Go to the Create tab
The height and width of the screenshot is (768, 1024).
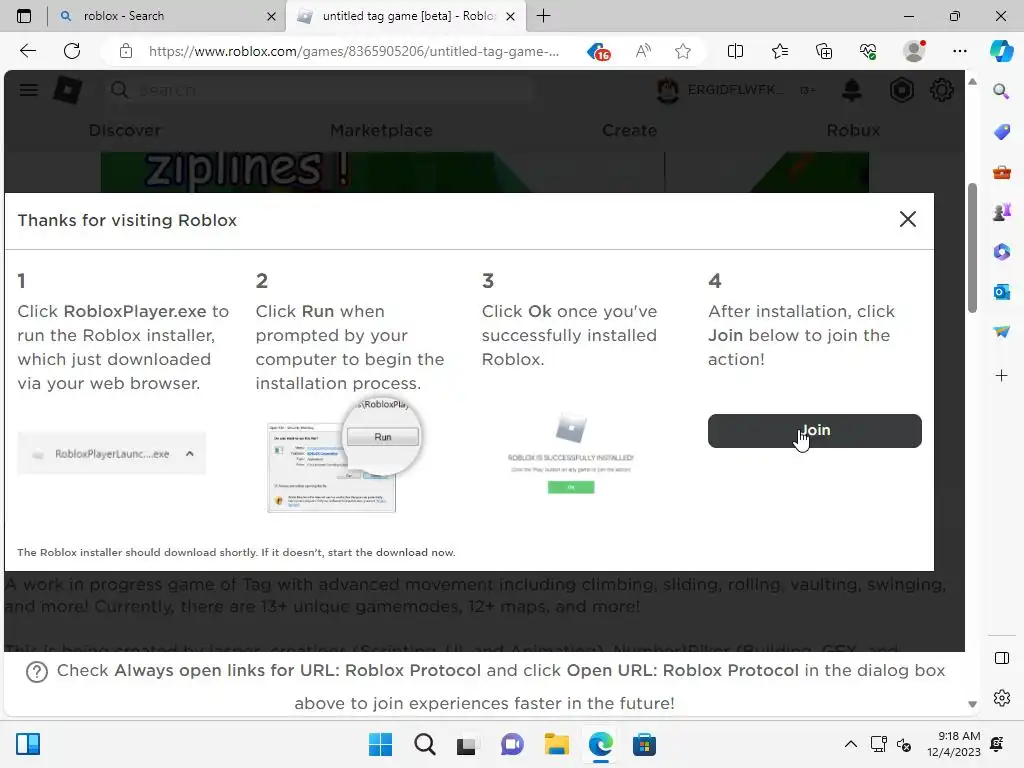click(630, 131)
